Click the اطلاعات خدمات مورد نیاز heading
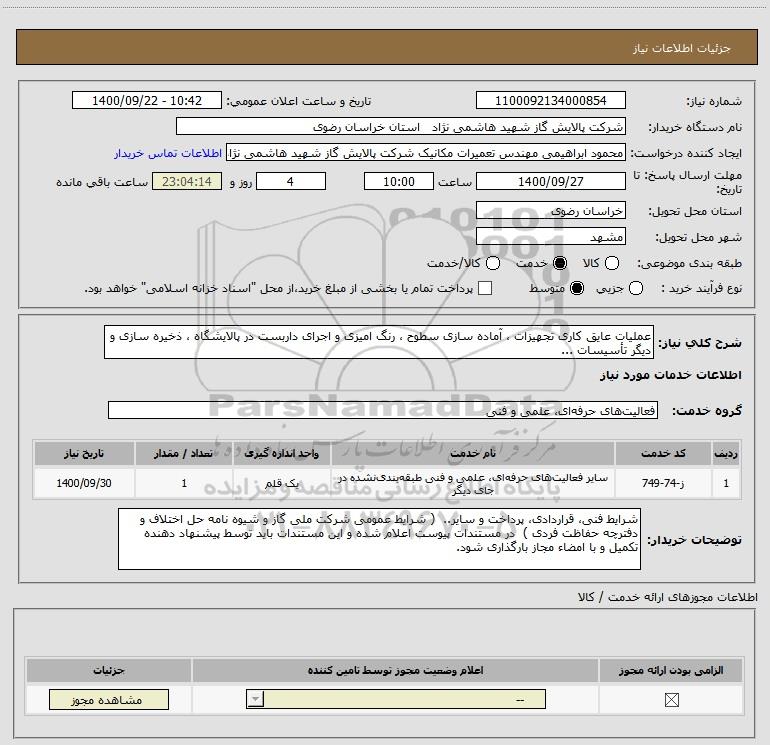Screen dimensions: 770x745 [671, 375]
